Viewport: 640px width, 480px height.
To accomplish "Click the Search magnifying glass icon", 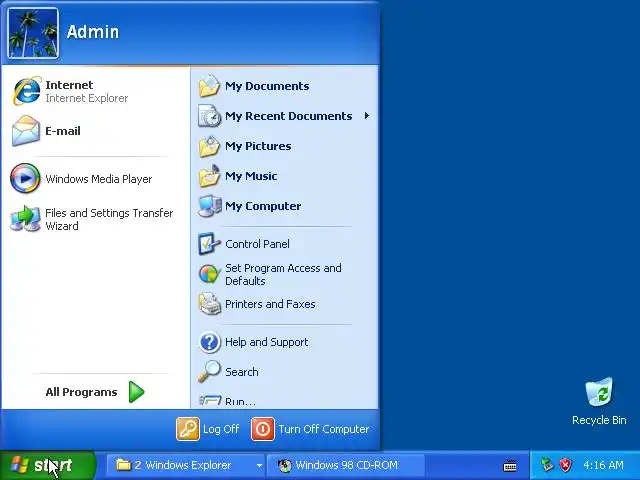I will (x=209, y=371).
